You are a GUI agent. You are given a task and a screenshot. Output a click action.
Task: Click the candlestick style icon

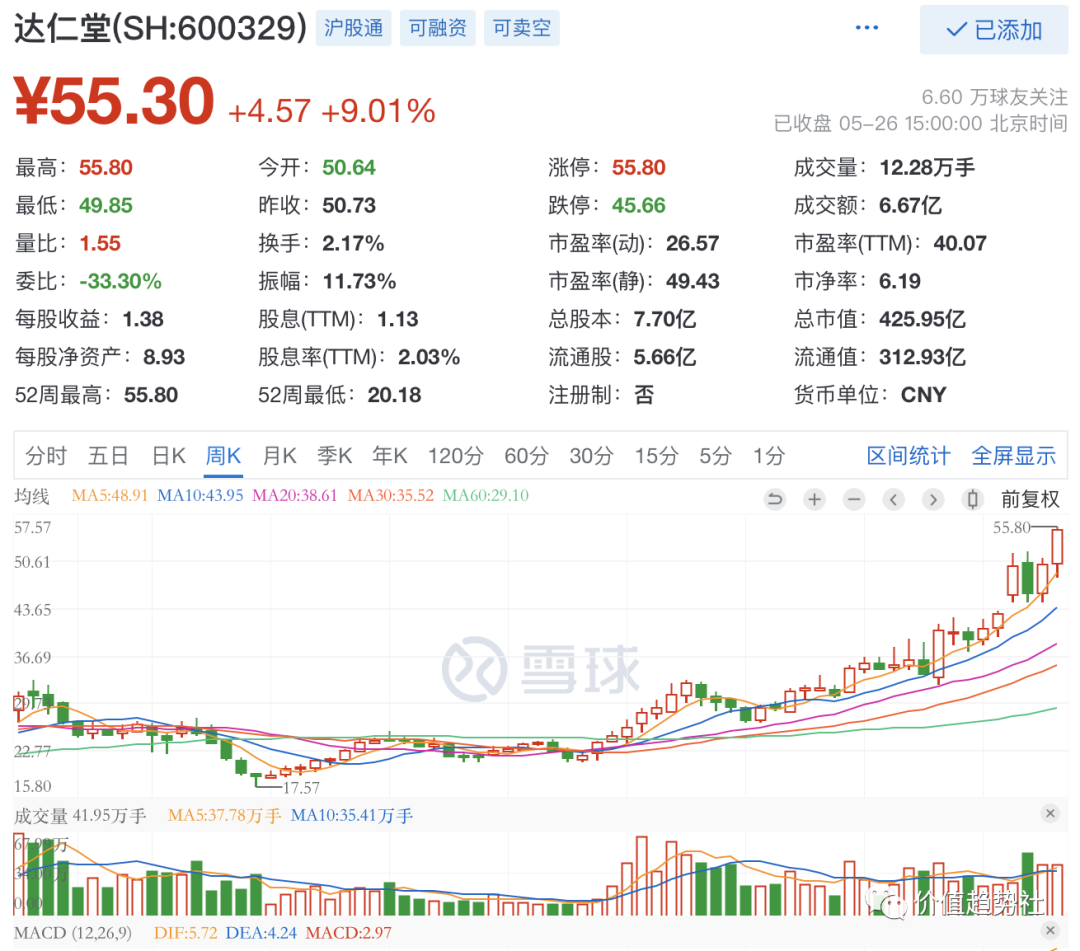(973, 499)
